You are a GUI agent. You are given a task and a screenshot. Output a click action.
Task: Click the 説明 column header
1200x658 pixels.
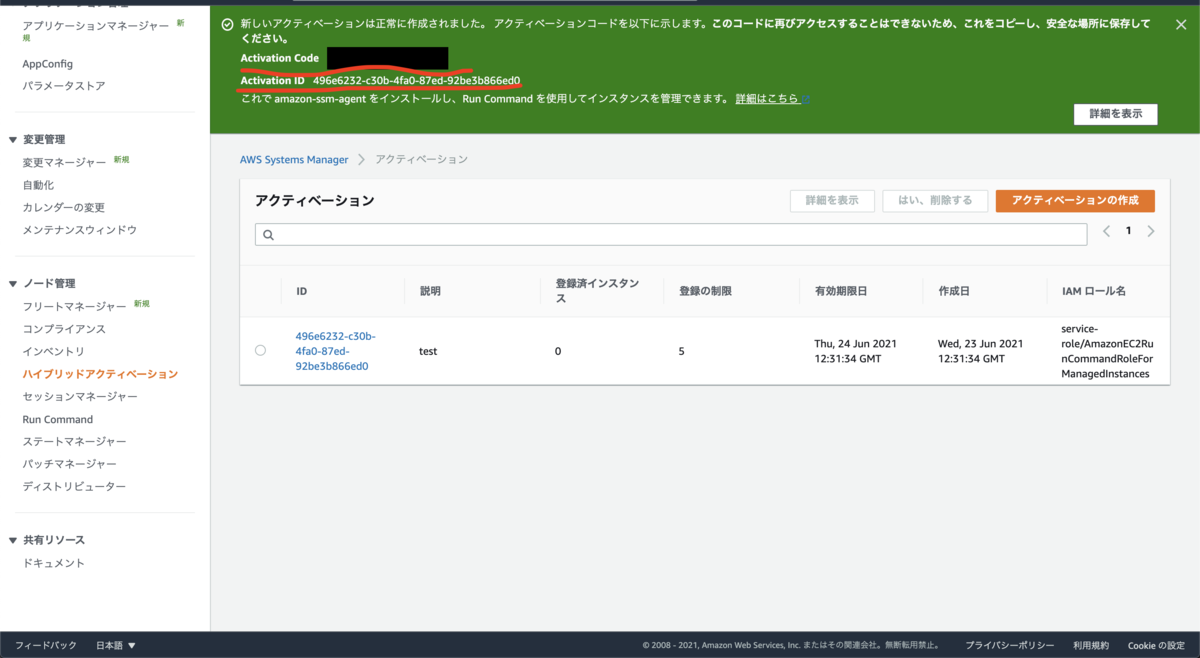point(430,291)
